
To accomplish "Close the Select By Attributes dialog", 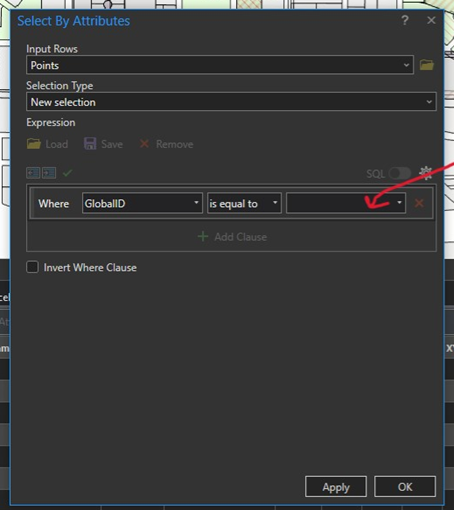I will [x=431, y=20].
